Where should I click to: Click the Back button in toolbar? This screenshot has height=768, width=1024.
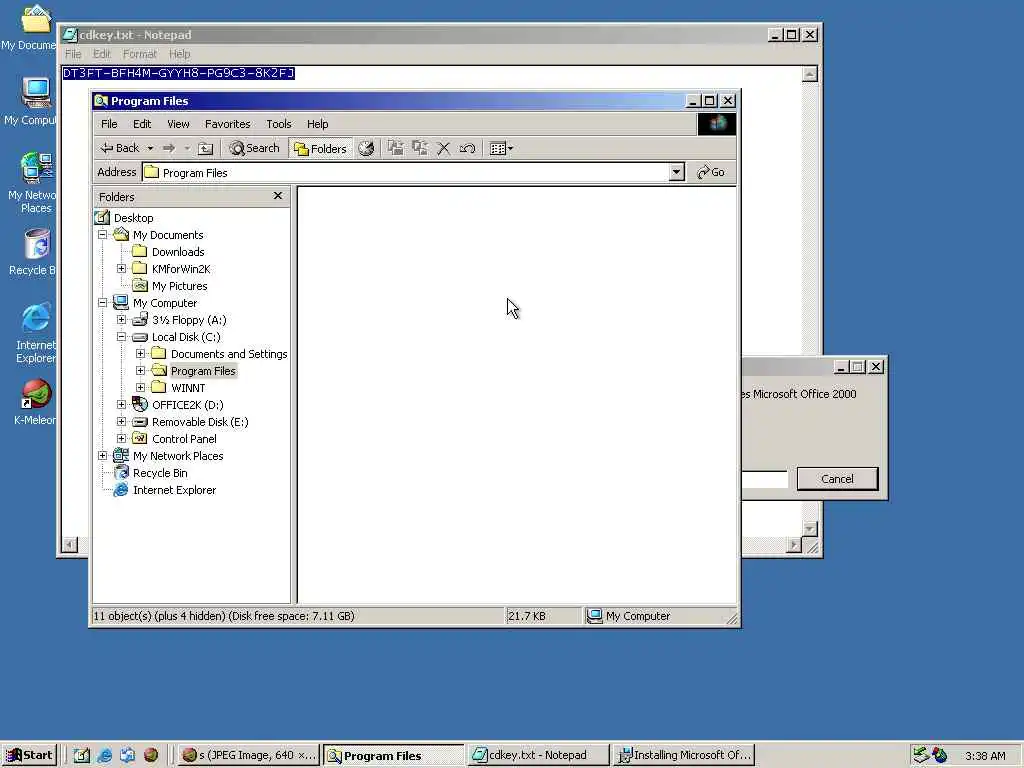click(120, 148)
